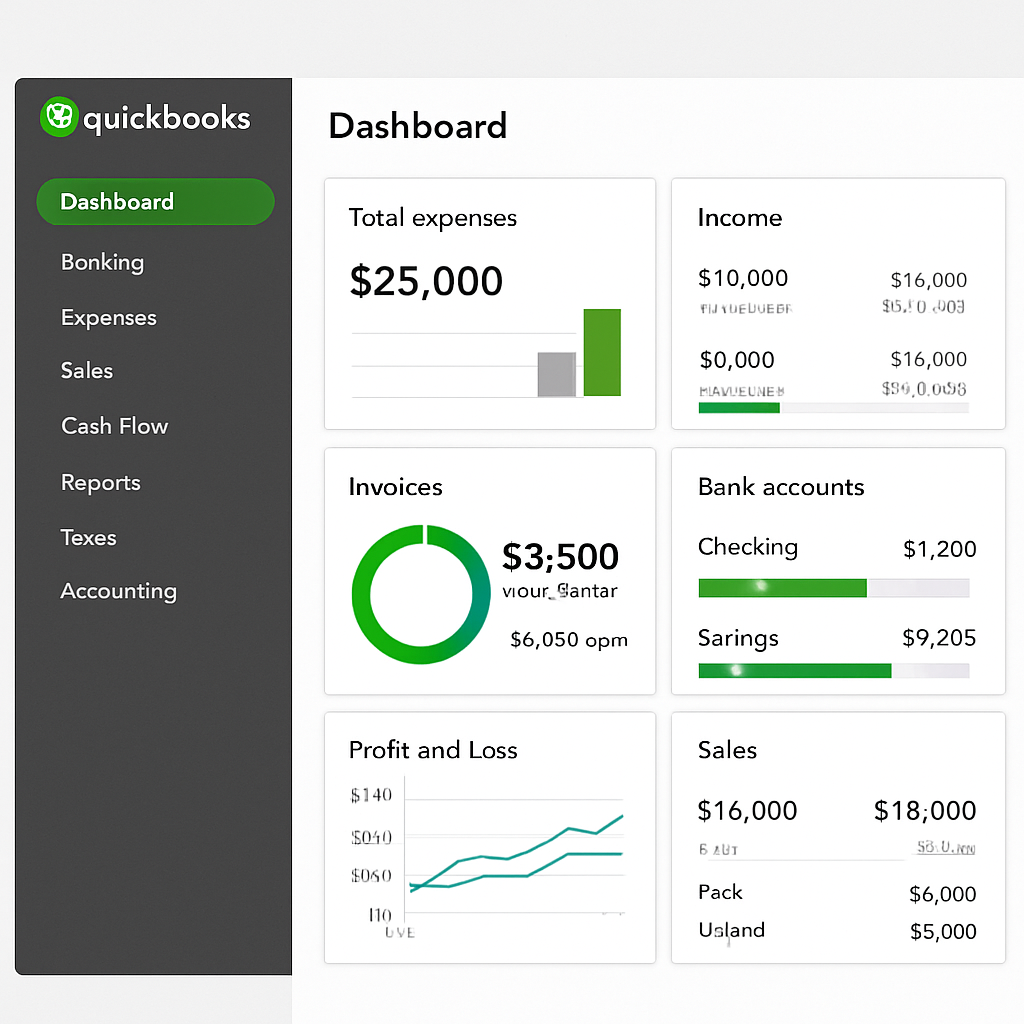Click the $25,000 total expenses amount
The image size is (1024, 1024).
(426, 281)
